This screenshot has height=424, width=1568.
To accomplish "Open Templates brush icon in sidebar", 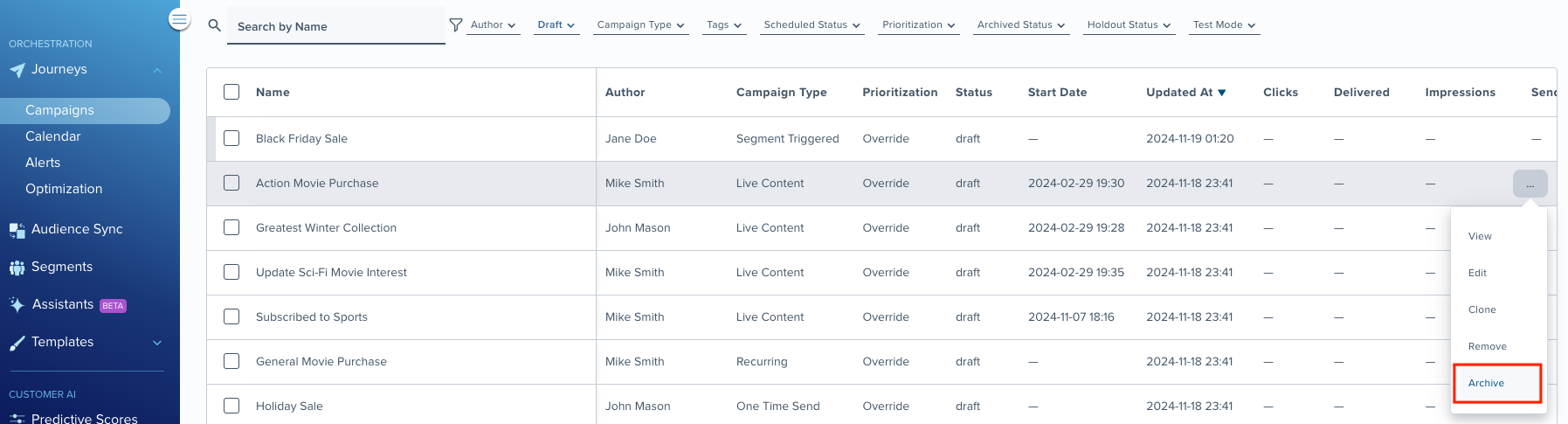I will click(x=17, y=343).
